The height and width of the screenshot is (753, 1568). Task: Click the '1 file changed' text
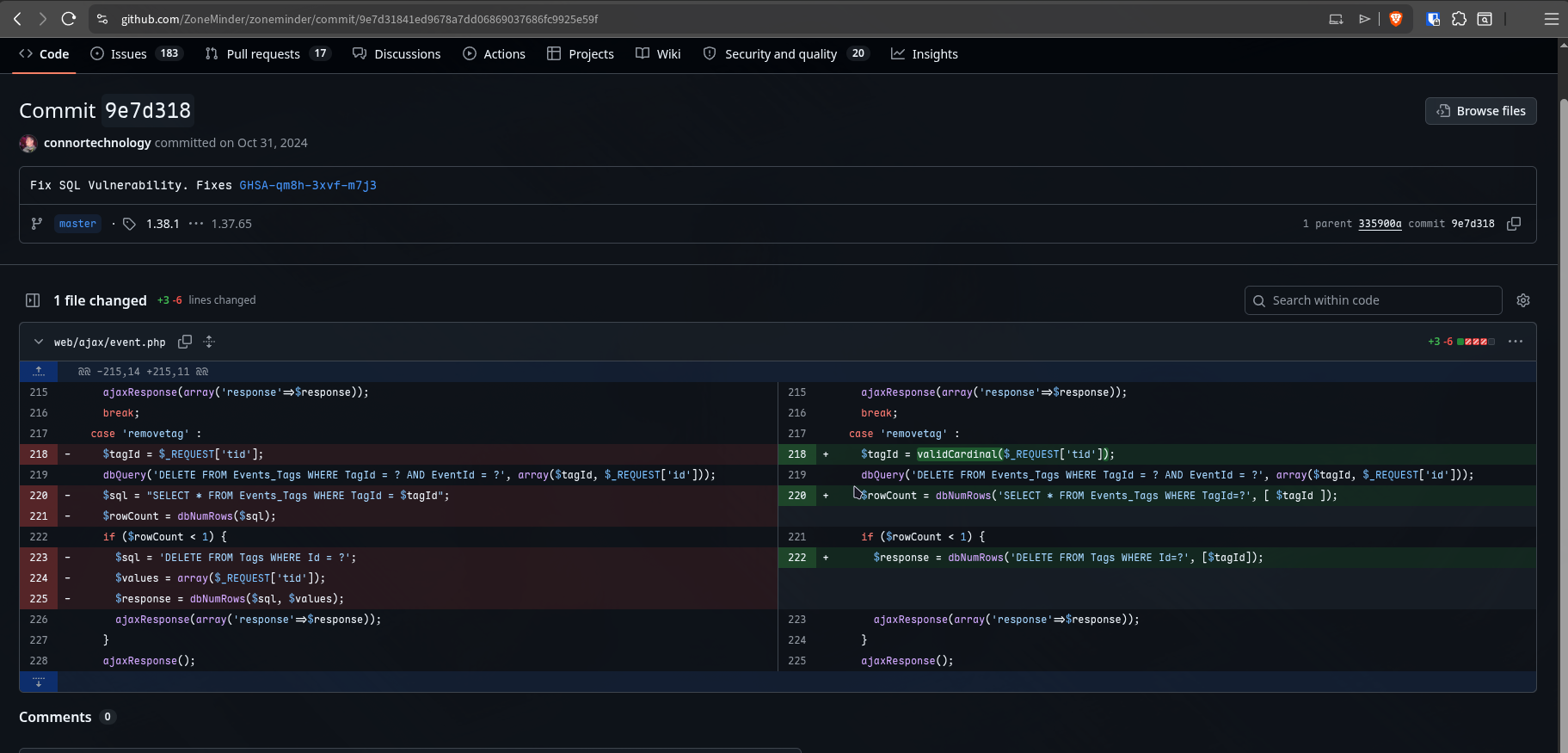tap(100, 300)
